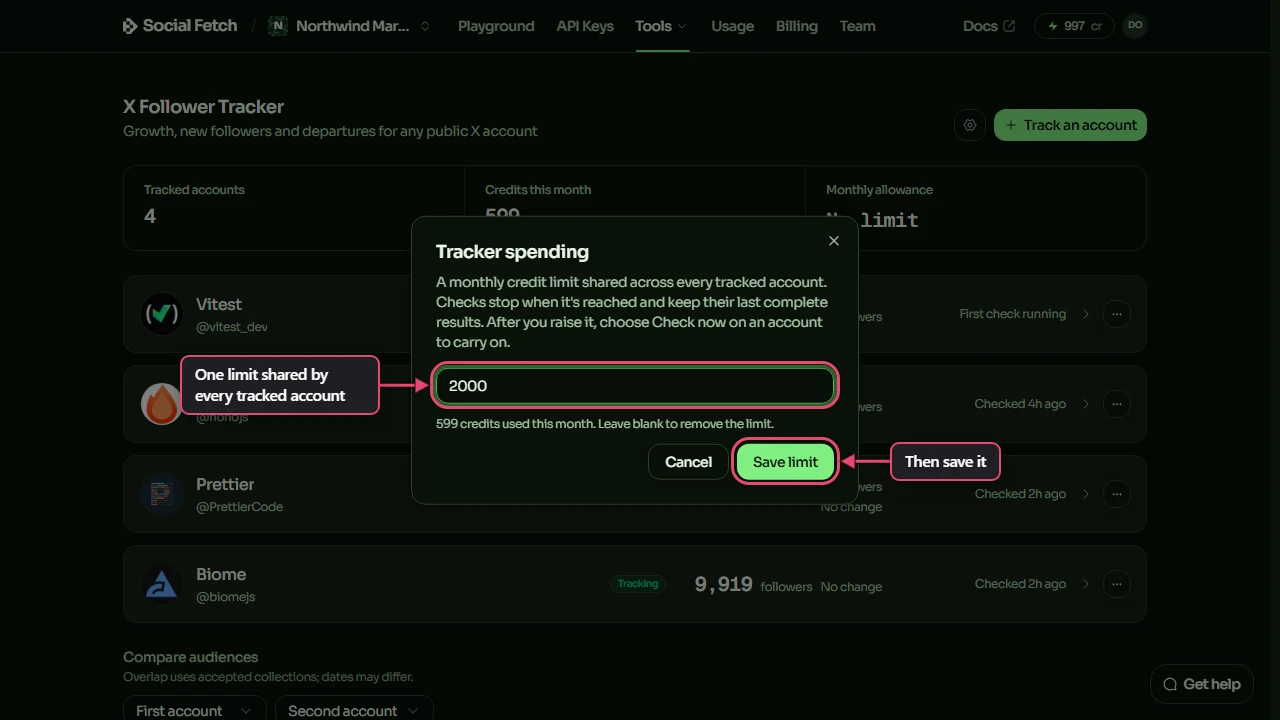Expand the Vitest row chevron

[x=1086, y=314]
